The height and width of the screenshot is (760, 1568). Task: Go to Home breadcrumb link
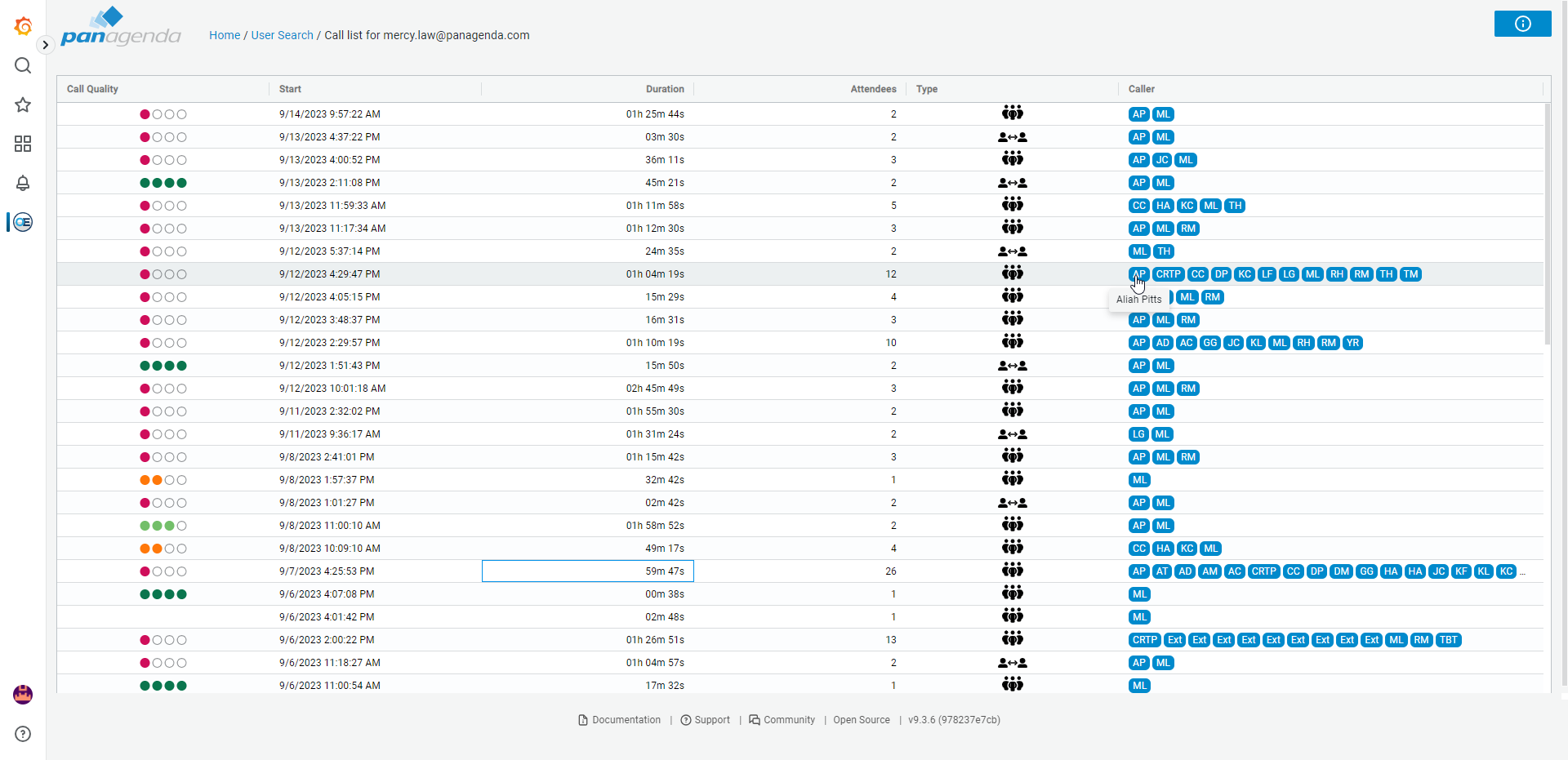click(225, 35)
